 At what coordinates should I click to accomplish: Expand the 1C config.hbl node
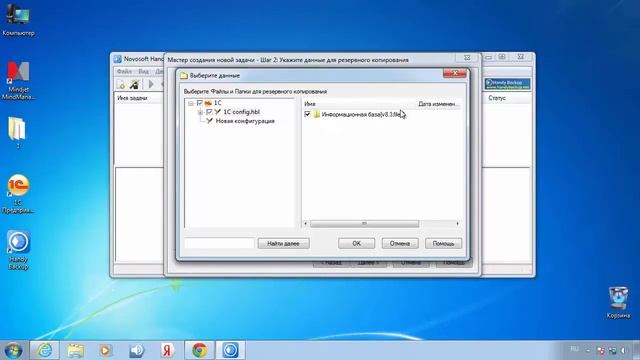[200, 112]
